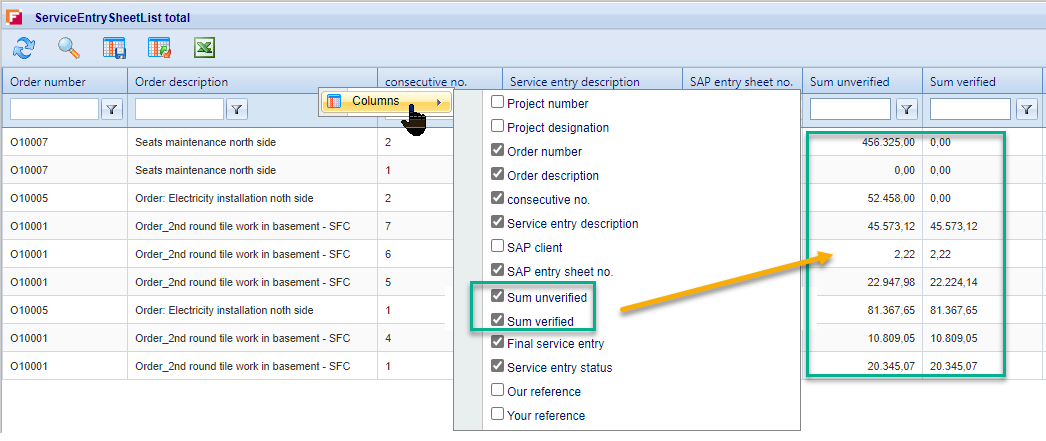Click the save table layout icon

114,47
